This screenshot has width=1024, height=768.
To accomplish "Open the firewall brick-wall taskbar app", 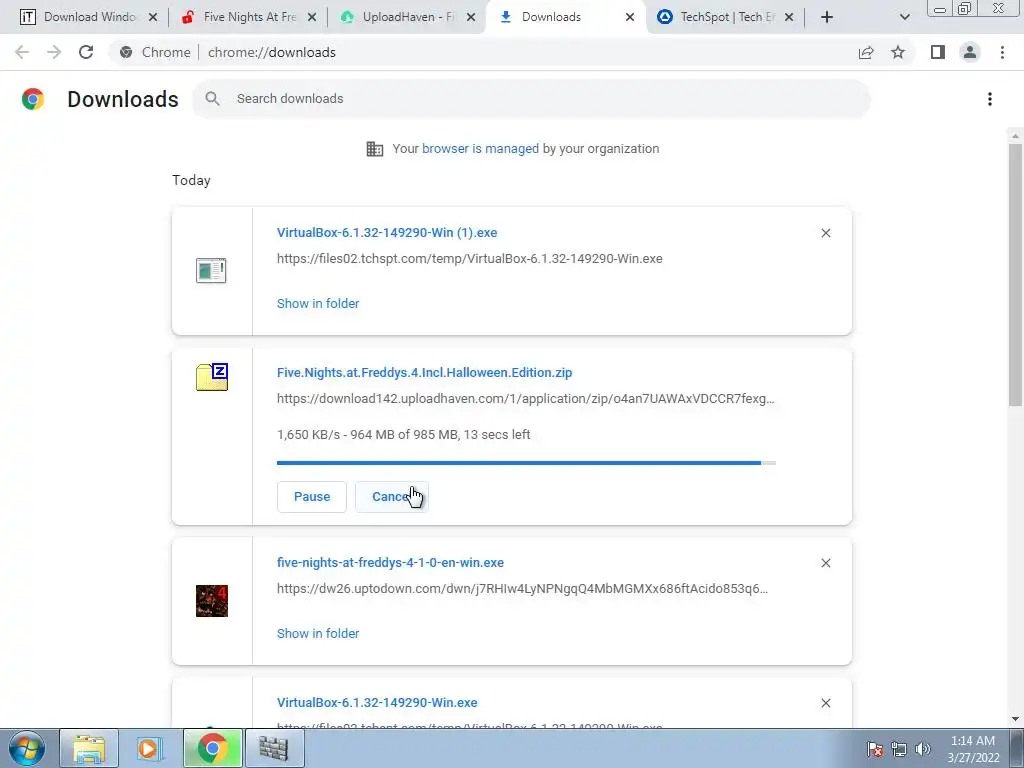I will point(274,748).
